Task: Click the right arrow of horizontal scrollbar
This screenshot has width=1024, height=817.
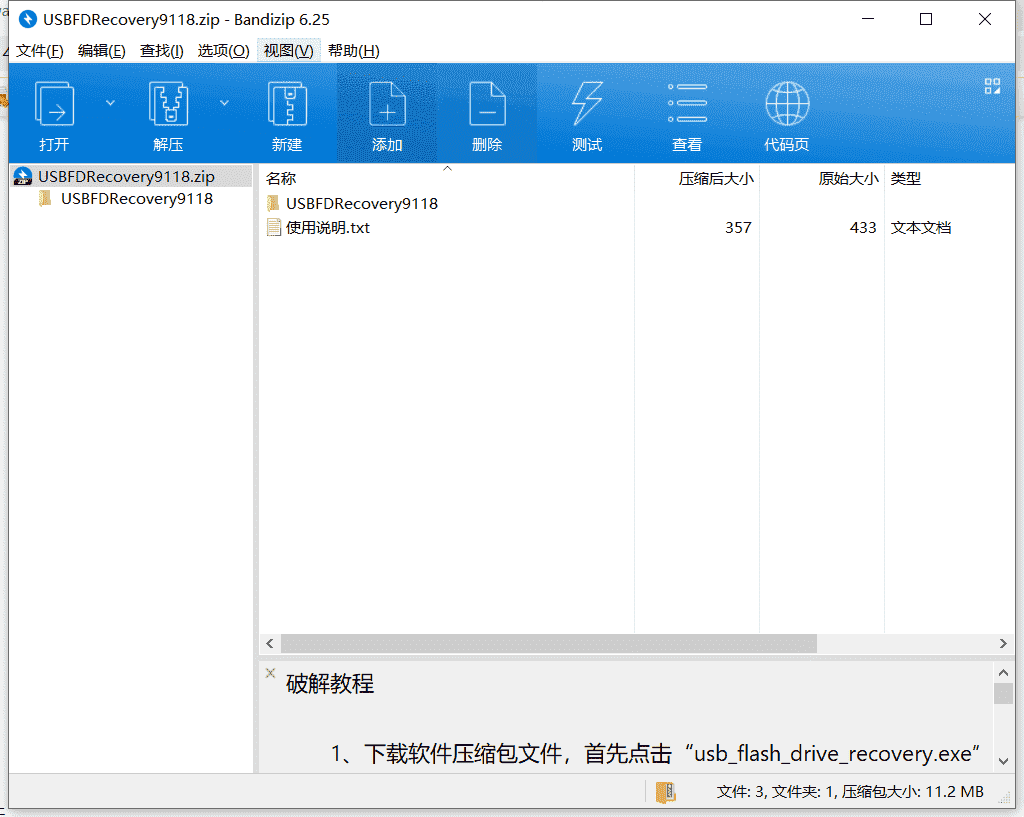Action: [1003, 643]
